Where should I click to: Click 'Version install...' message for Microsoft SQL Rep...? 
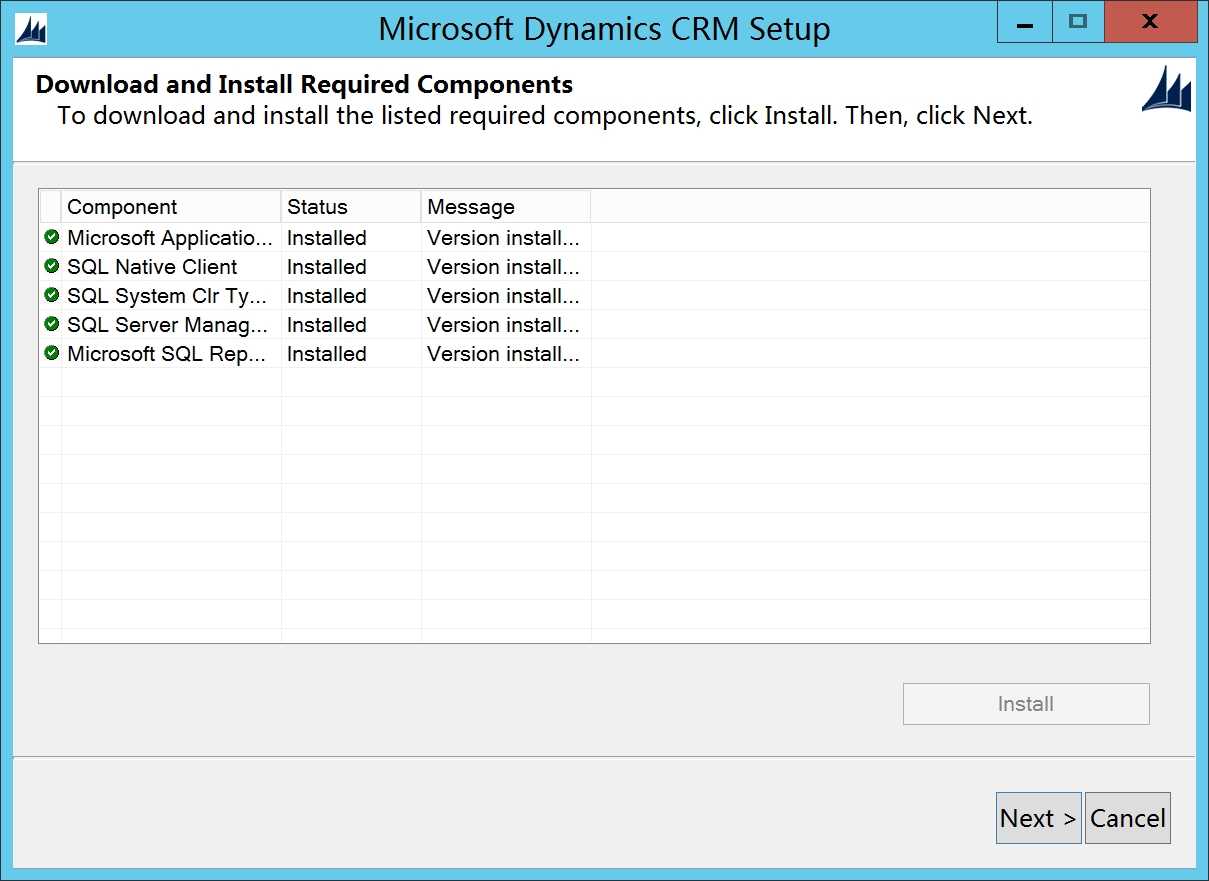(x=503, y=354)
